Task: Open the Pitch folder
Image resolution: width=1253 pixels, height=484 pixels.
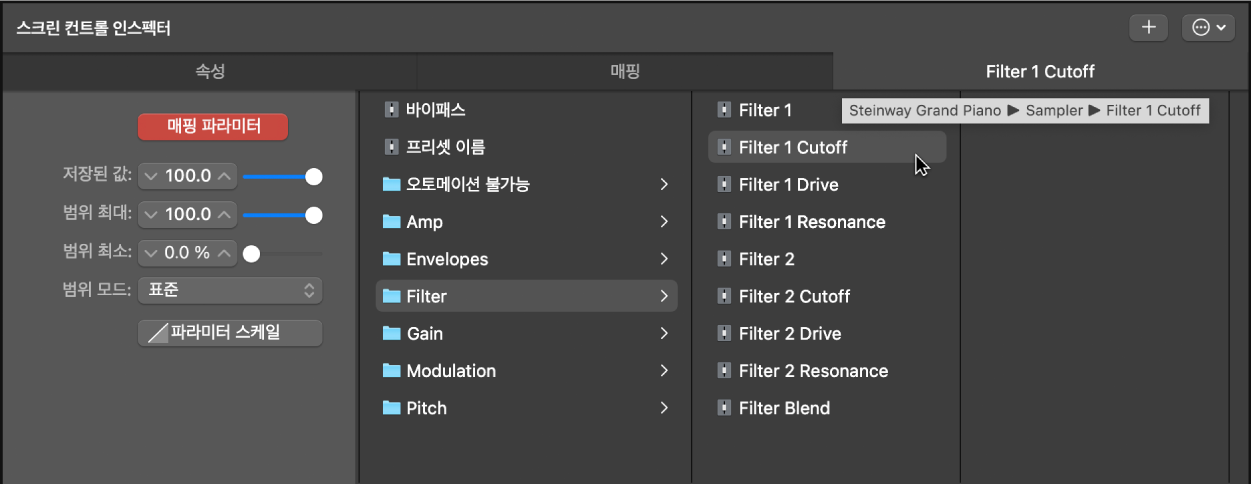Action: click(x=426, y=408)
